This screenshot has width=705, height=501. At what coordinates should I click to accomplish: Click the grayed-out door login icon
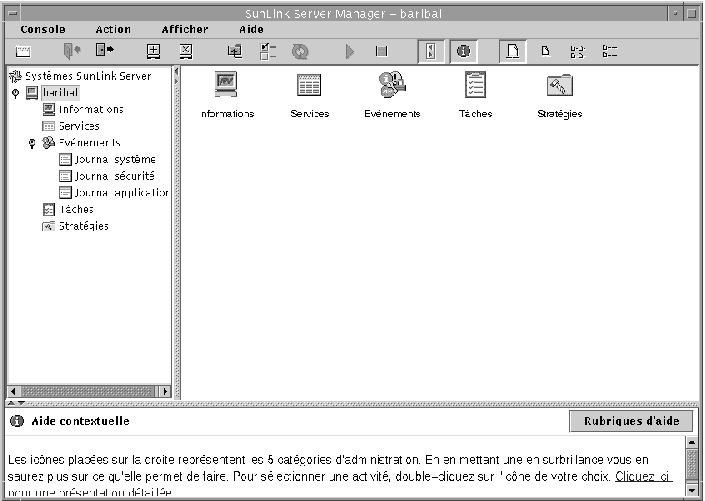(x=71, y=51)
